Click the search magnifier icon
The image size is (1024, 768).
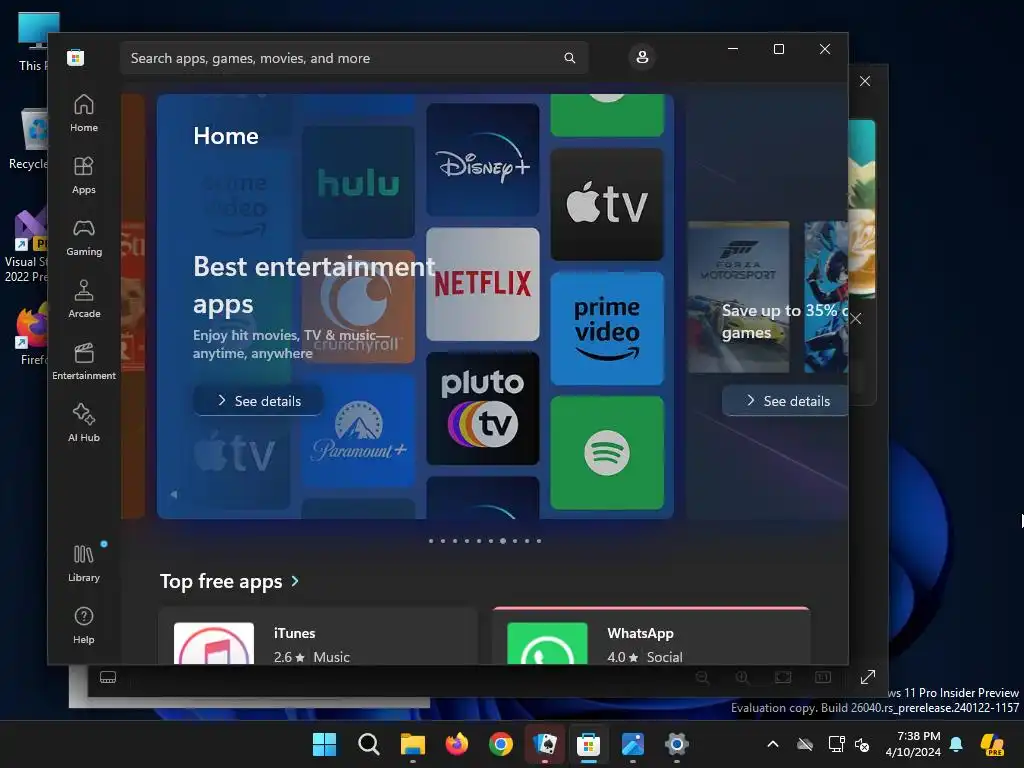569,58
